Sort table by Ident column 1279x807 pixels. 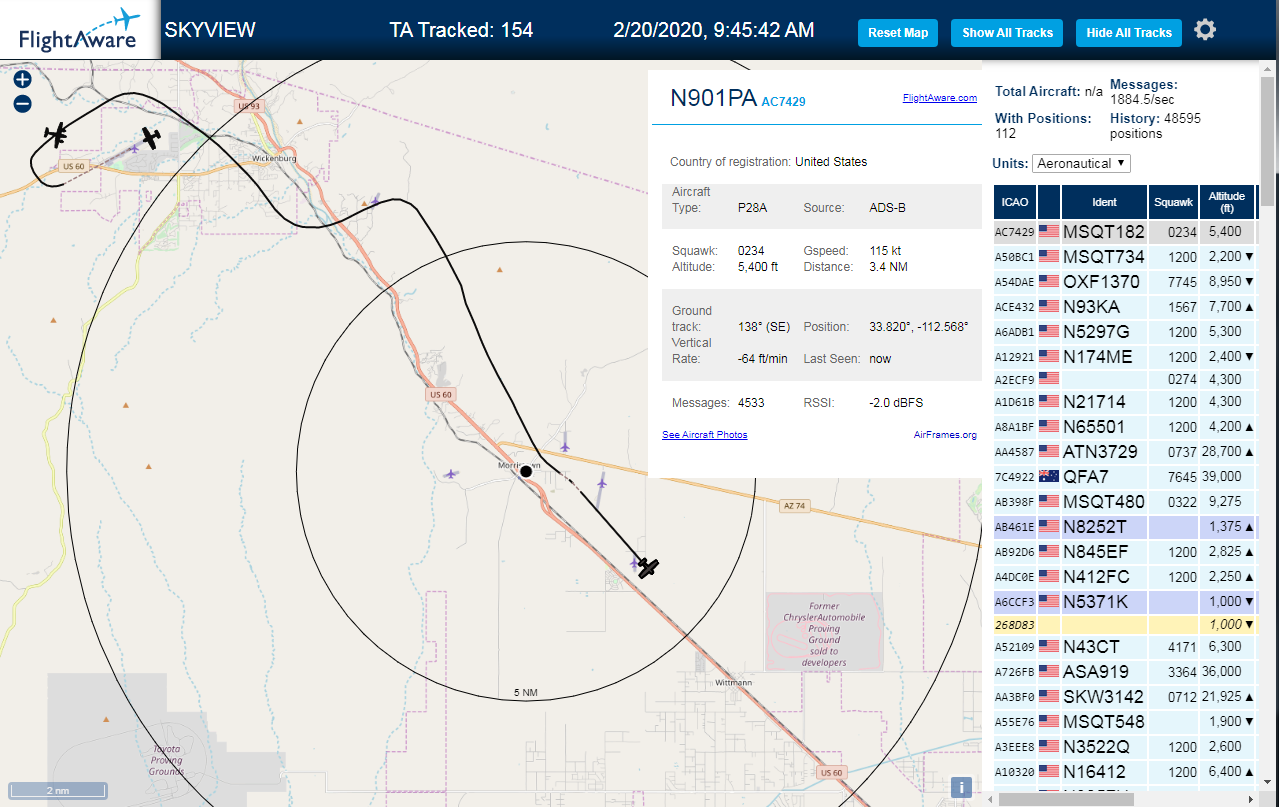(x=1104, y=202)
